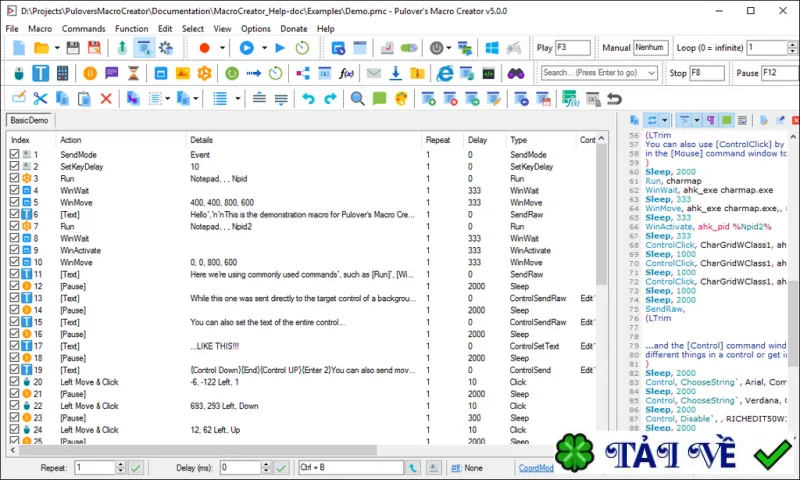The image size is (800, 480).
Task: Apply Repeat value with green check button
Action: (136, 468)
